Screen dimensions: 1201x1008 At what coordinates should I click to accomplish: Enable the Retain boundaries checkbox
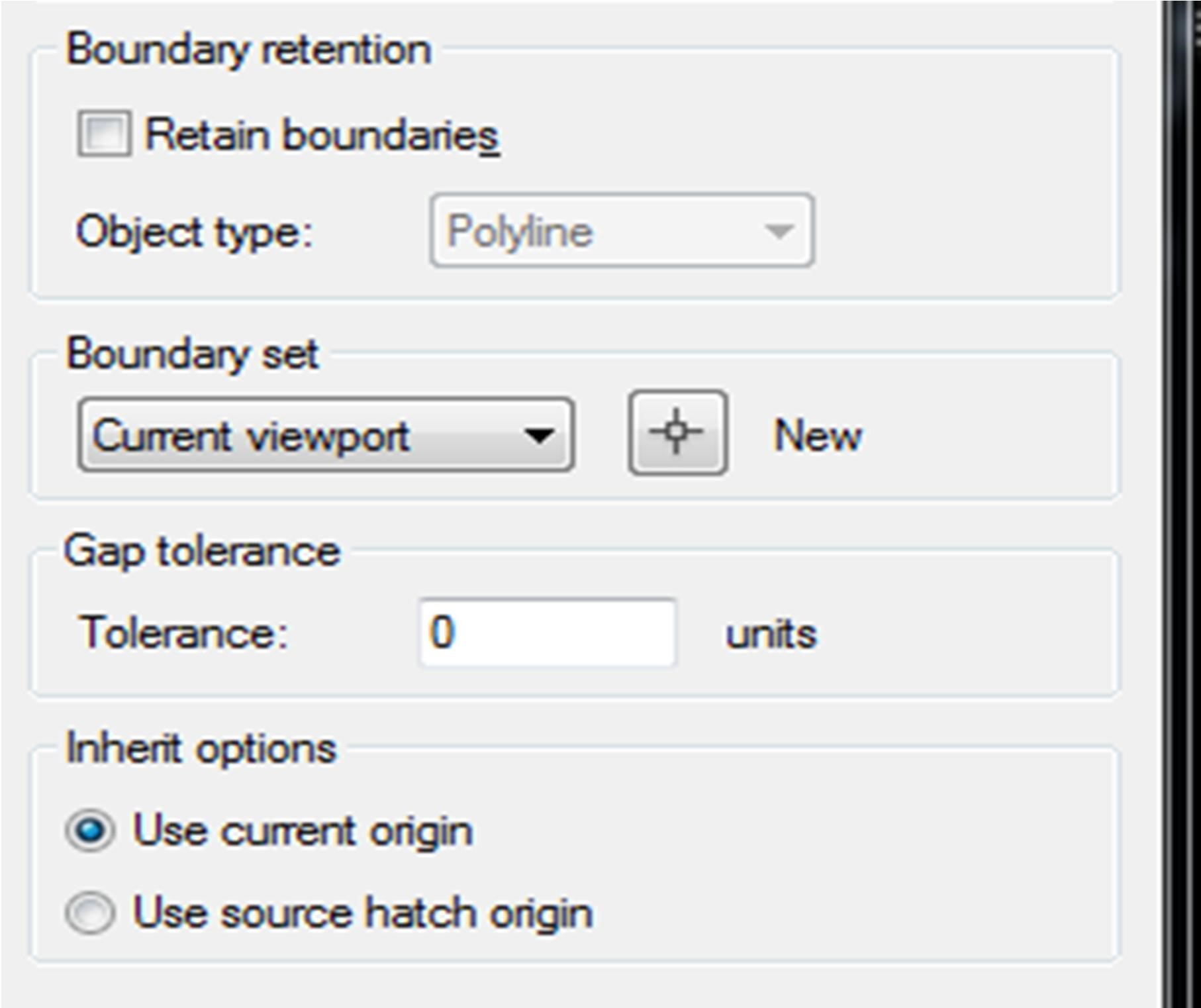click(x=103, y=134)
